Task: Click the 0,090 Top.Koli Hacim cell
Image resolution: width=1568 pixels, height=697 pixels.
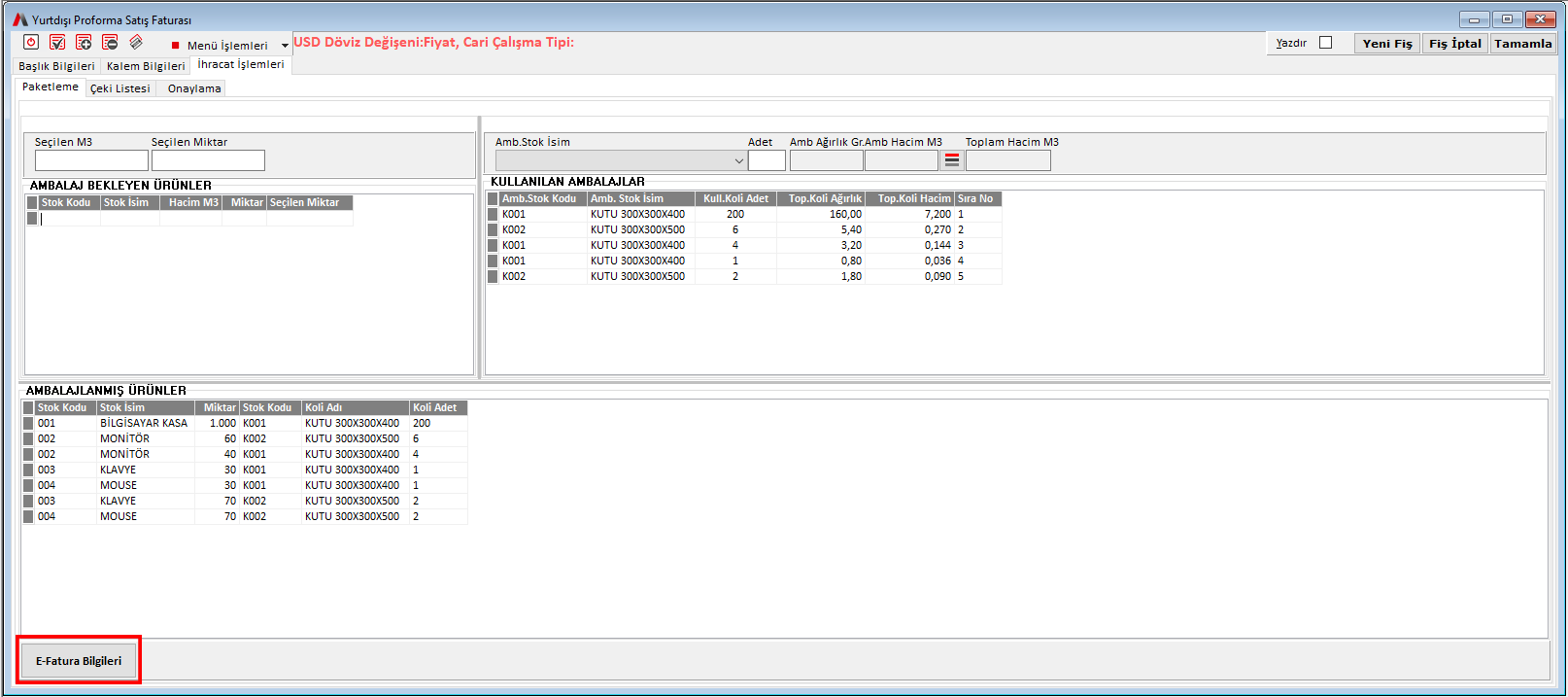Action: [910, 277]
